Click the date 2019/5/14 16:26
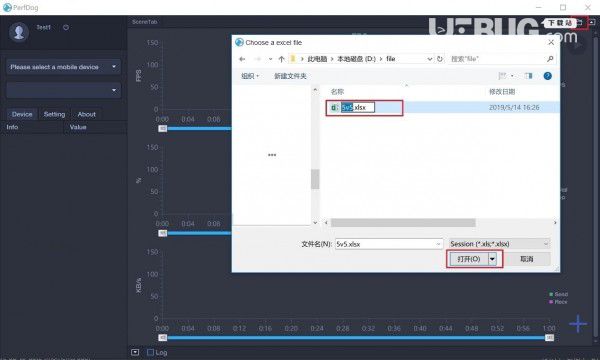The width and height of the screenshot is (600, 360). pos(514,108)
